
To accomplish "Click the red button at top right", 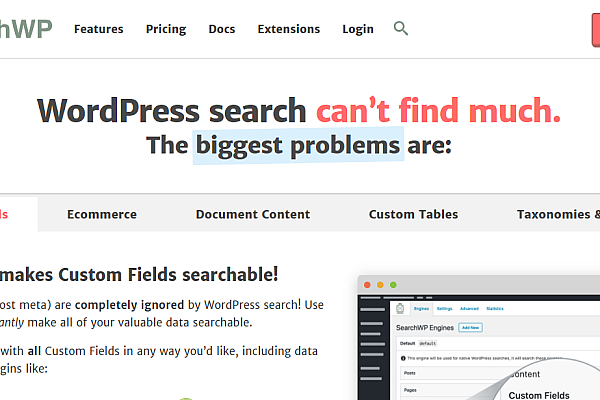I will pos(596,30).
